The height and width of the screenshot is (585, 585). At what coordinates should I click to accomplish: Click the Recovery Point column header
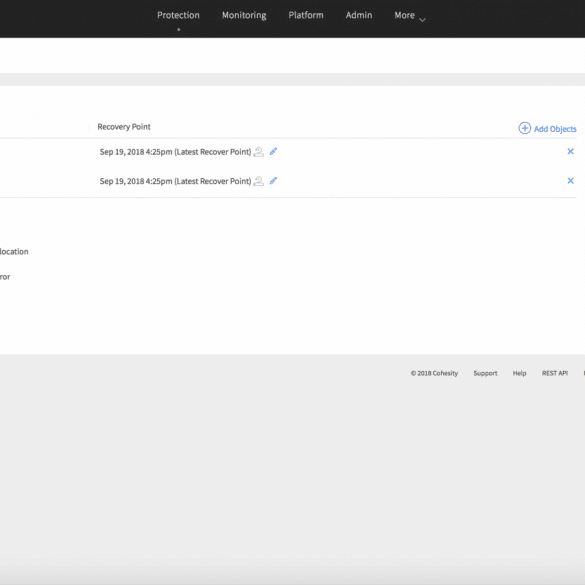click(x=124, y=127)
